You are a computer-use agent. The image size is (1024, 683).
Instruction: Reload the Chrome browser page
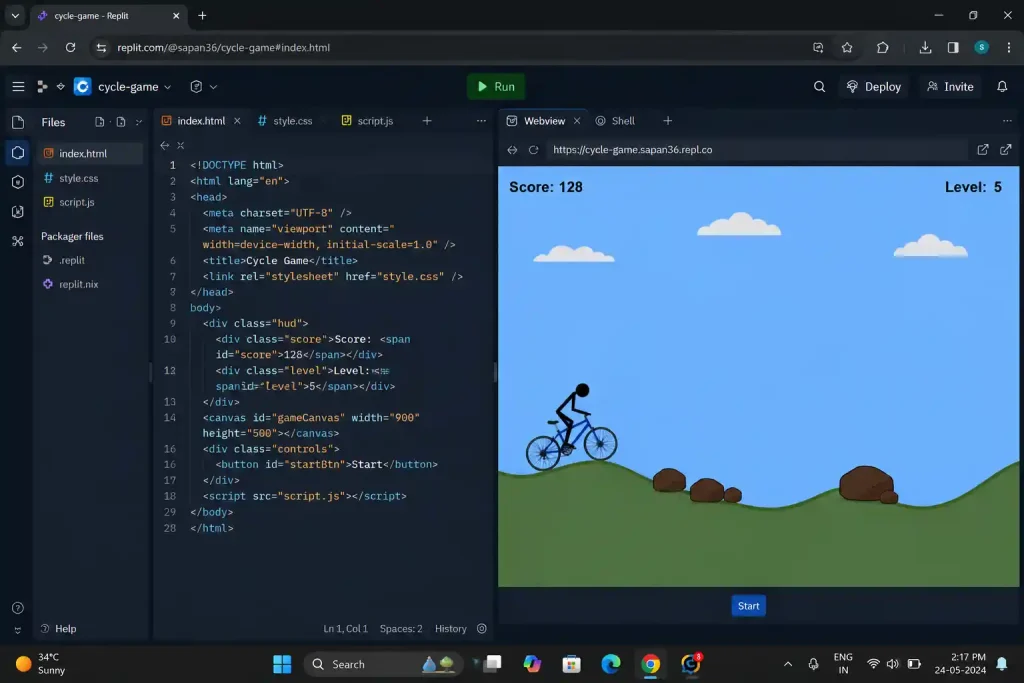pos(71,48)
